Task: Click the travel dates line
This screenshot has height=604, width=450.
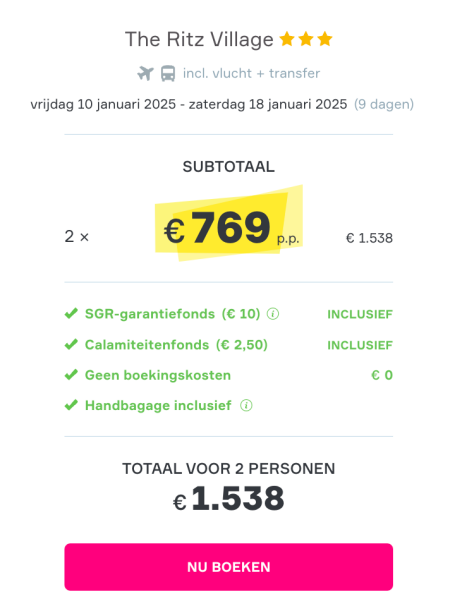Action: tap(189, 104)
